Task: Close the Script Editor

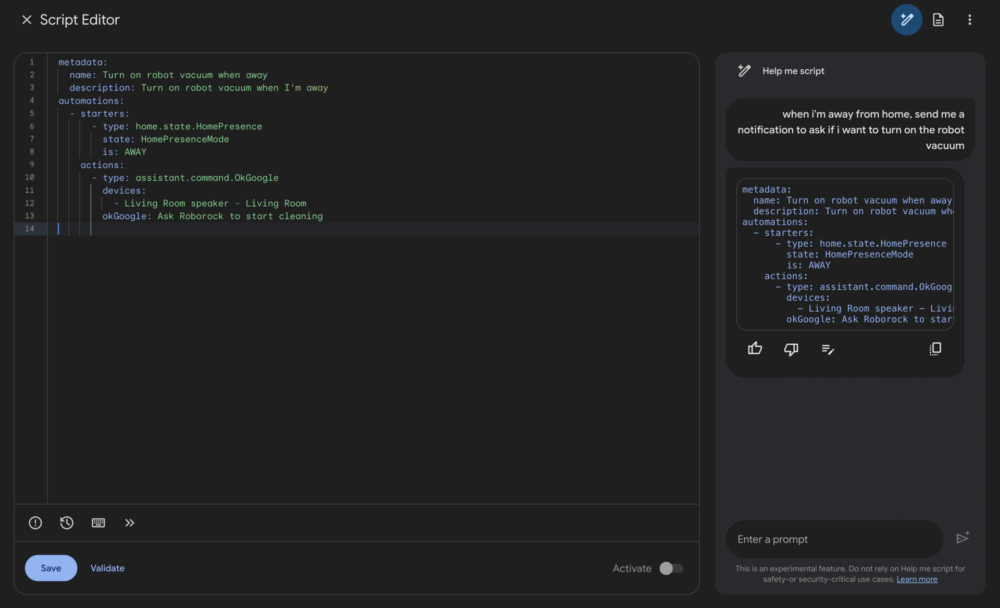Action: tap(25, 19)
